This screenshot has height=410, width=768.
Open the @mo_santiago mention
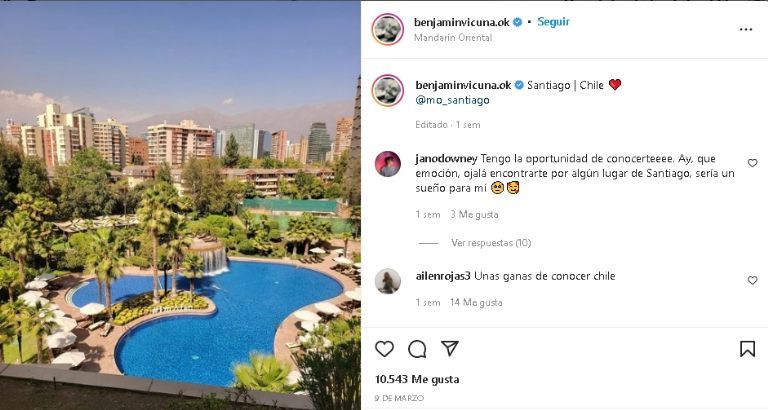(x=452, y=100)
